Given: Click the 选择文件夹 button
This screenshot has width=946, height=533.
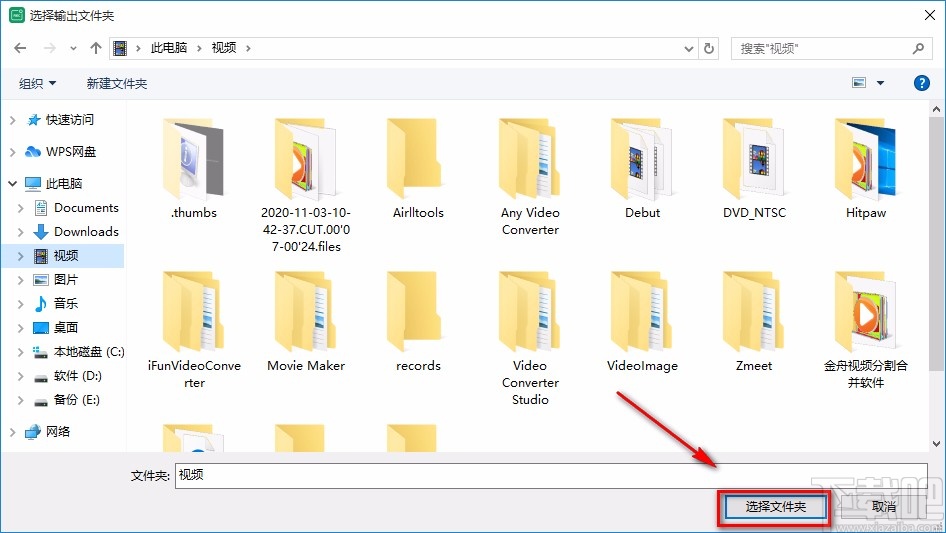Looking at the screenshot, I should click(775, 507).
